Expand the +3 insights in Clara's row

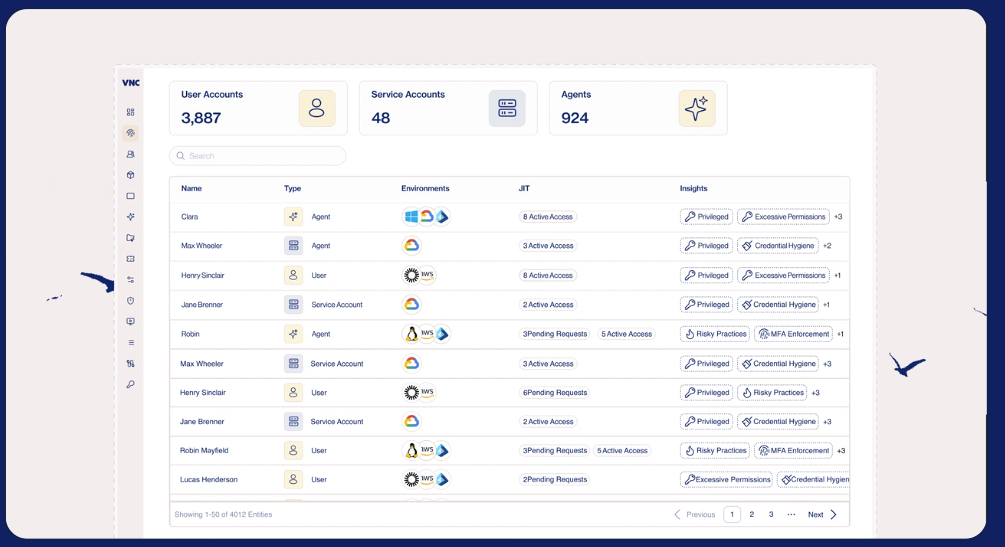(x=838, y=217)
